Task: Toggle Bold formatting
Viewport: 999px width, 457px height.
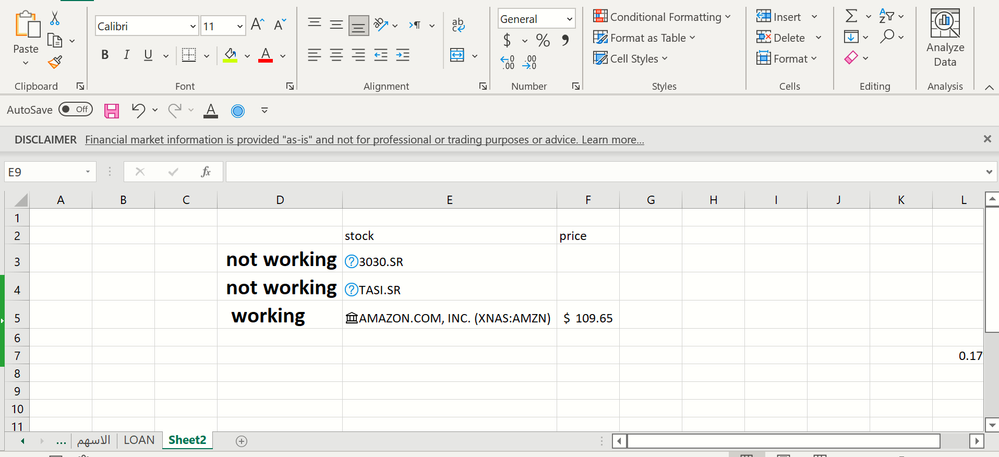Action: click(104, 55)
